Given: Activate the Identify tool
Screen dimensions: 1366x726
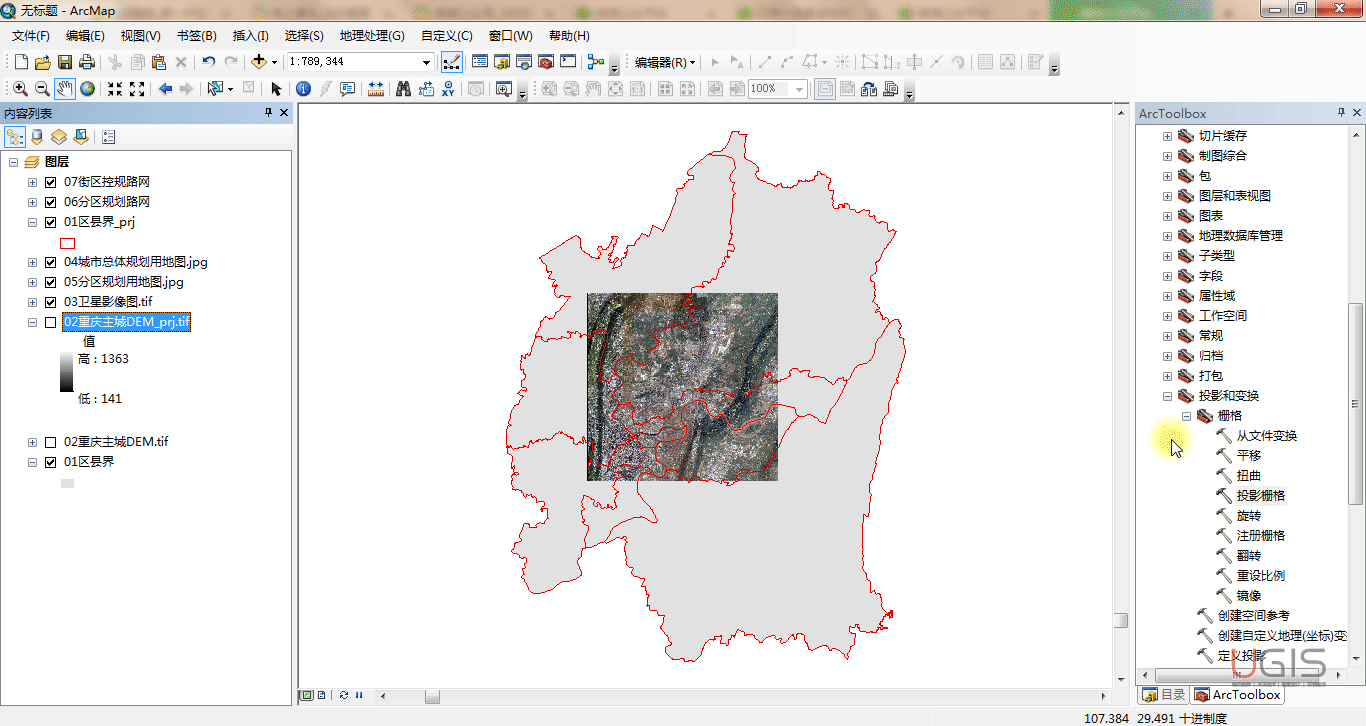Looking at the screenshot, I should click(x=304, y=89).
